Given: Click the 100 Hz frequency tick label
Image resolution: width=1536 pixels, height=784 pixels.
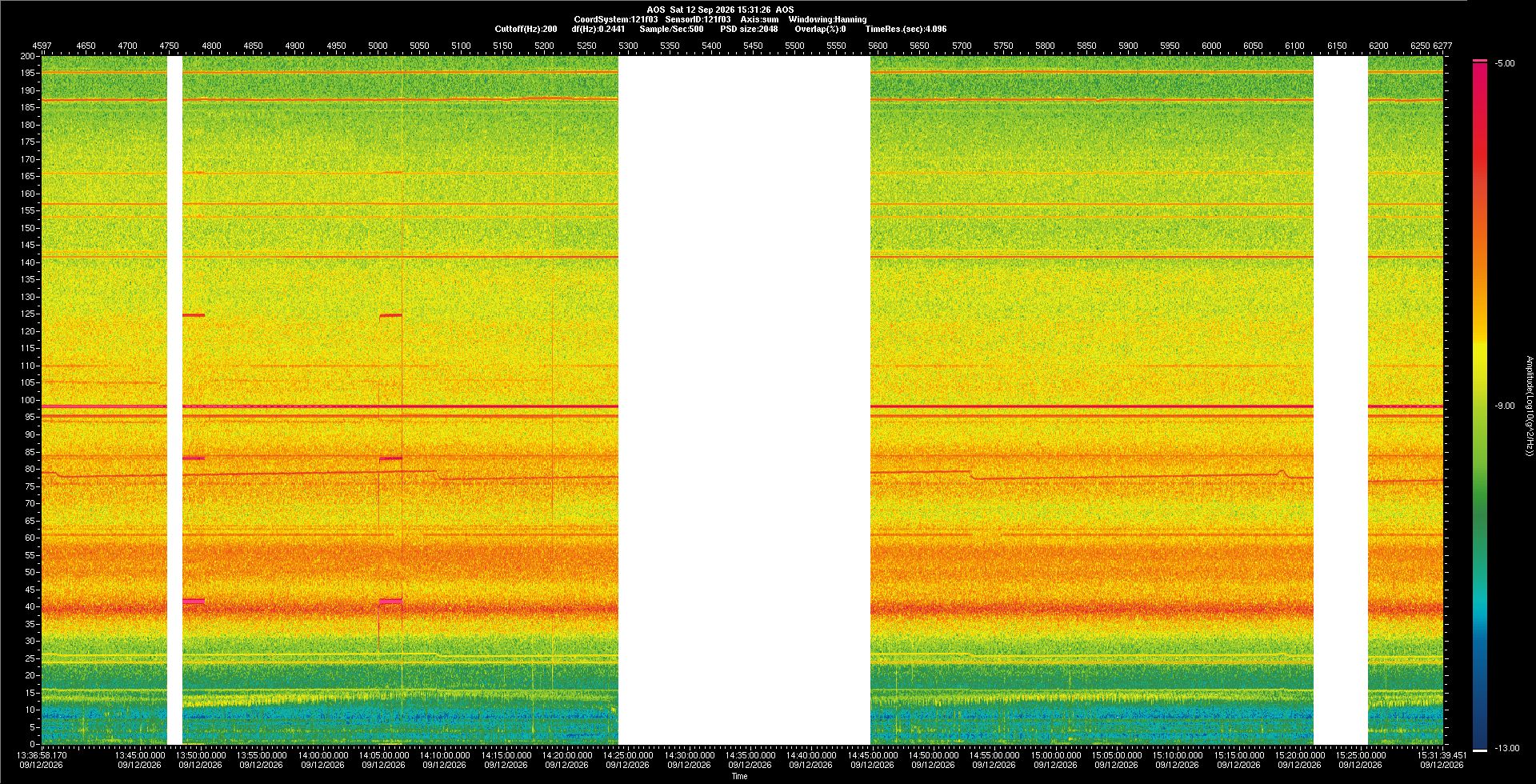Looking at the screenshot, I should click(28, 400).
